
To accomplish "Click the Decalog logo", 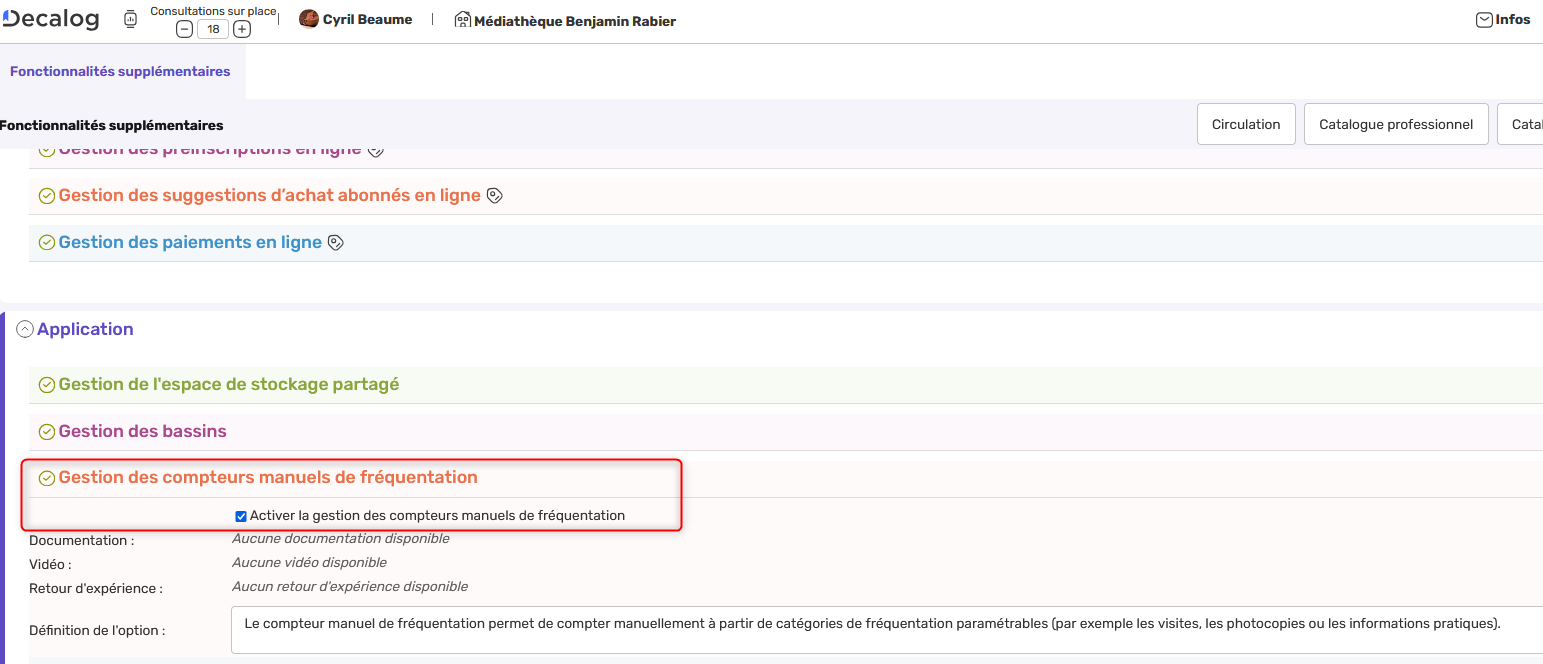I will tap(51, 19).
